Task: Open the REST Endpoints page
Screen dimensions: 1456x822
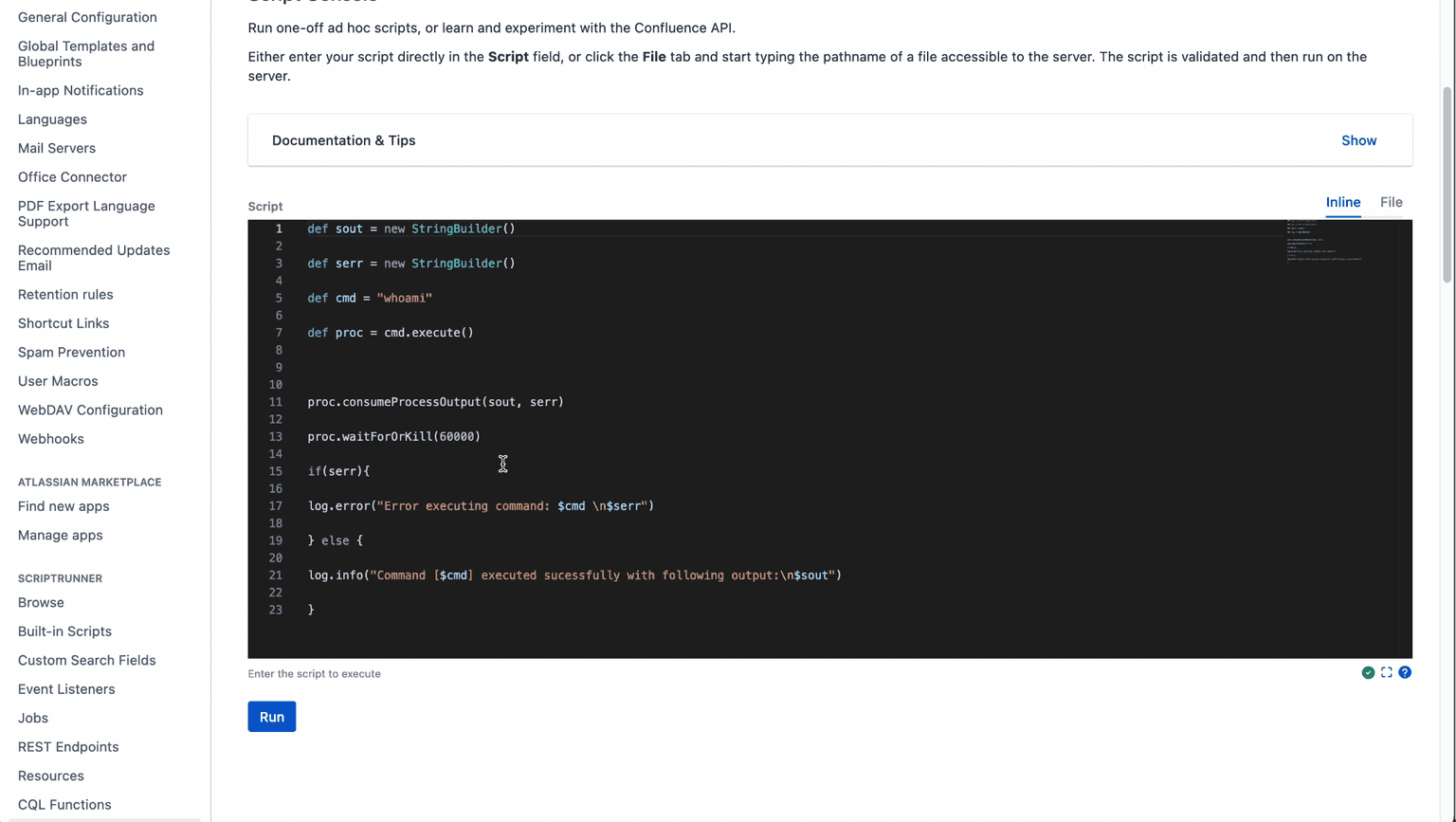Action: tap(68, 746)
